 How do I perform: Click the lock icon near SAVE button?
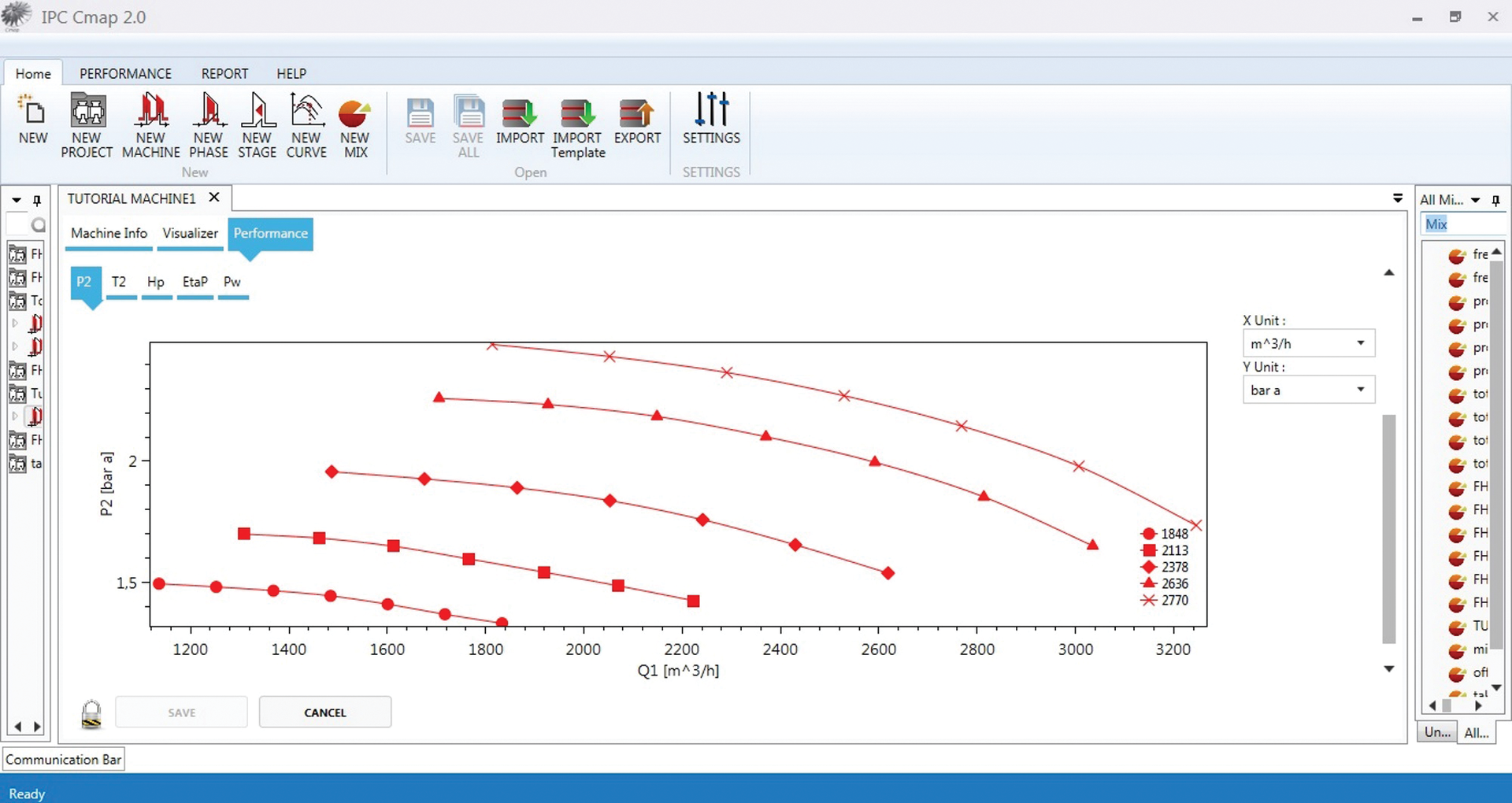91,712
